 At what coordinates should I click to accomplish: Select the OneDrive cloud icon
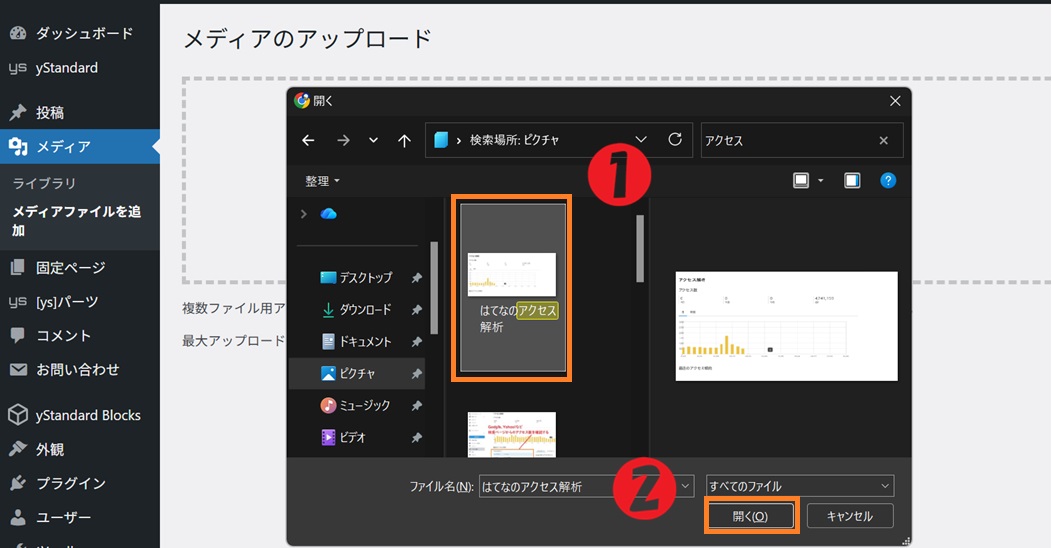click(328, 214)
